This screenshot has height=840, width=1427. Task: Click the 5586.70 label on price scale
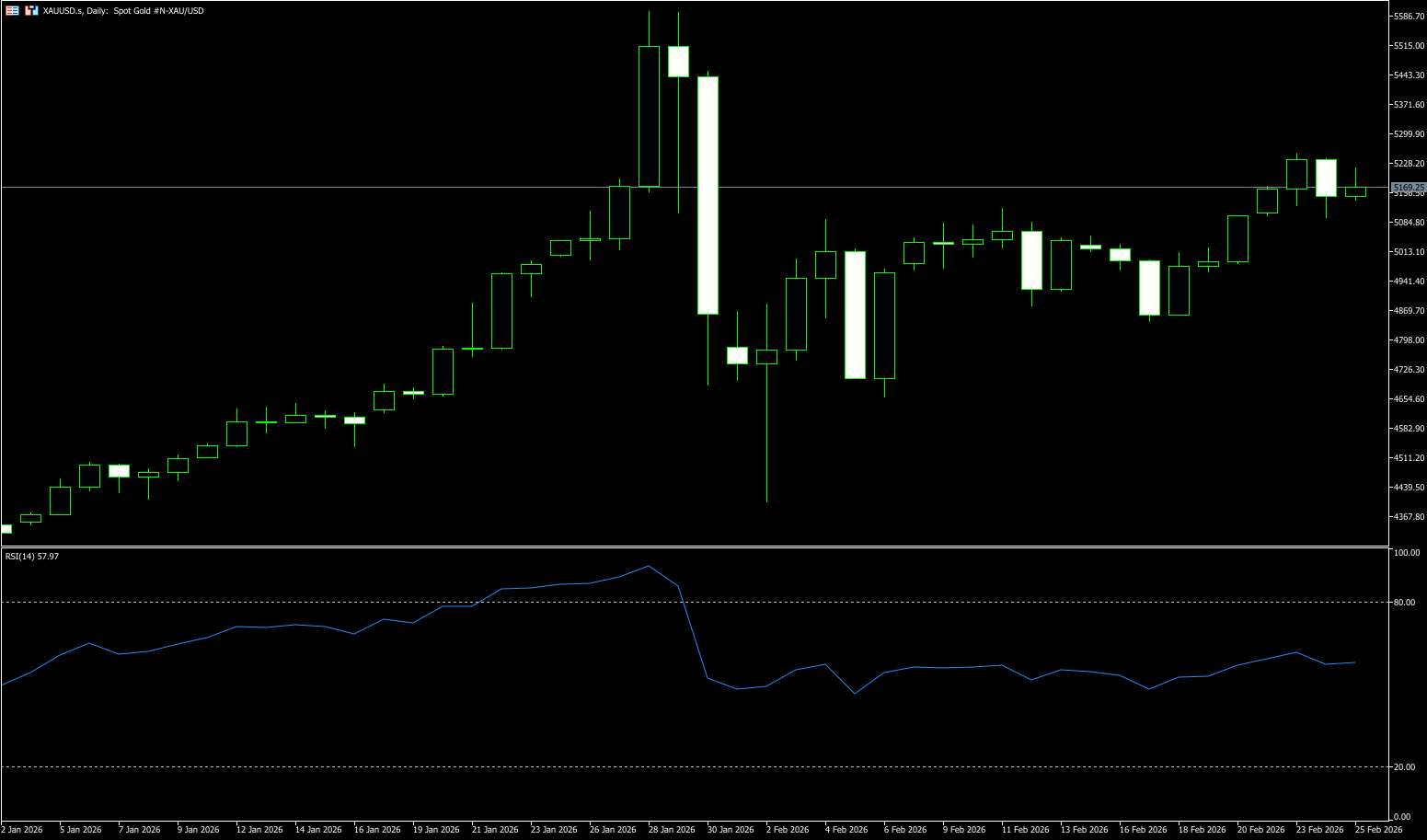tap(1409, 17)
